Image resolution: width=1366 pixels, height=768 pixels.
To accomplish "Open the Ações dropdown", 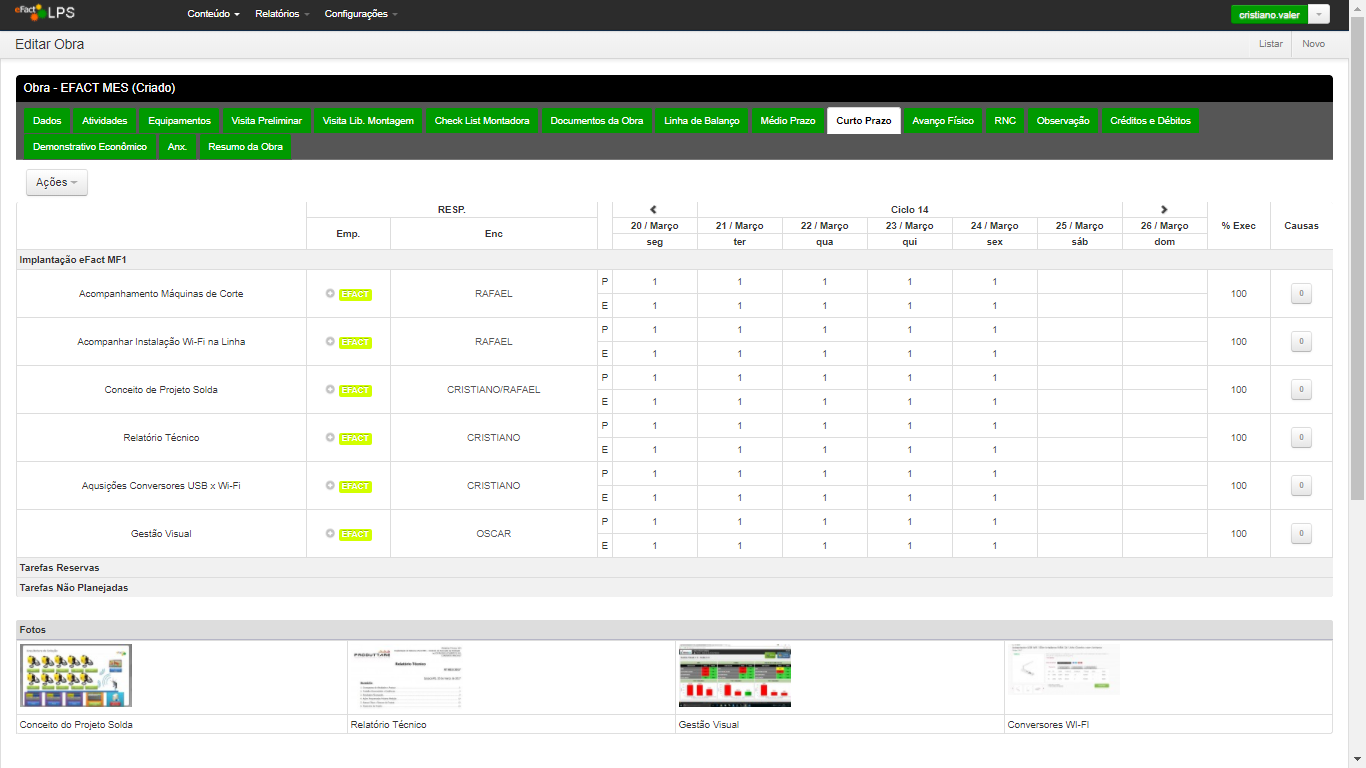I will (57, 182).
